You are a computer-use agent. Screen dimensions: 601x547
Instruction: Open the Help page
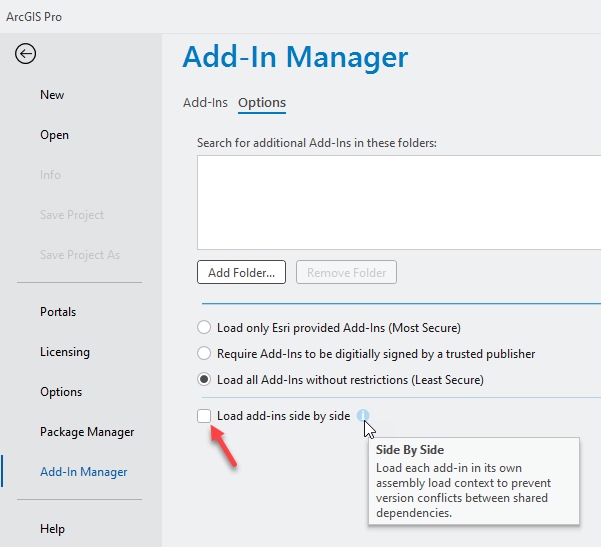(x=52, y=529)
